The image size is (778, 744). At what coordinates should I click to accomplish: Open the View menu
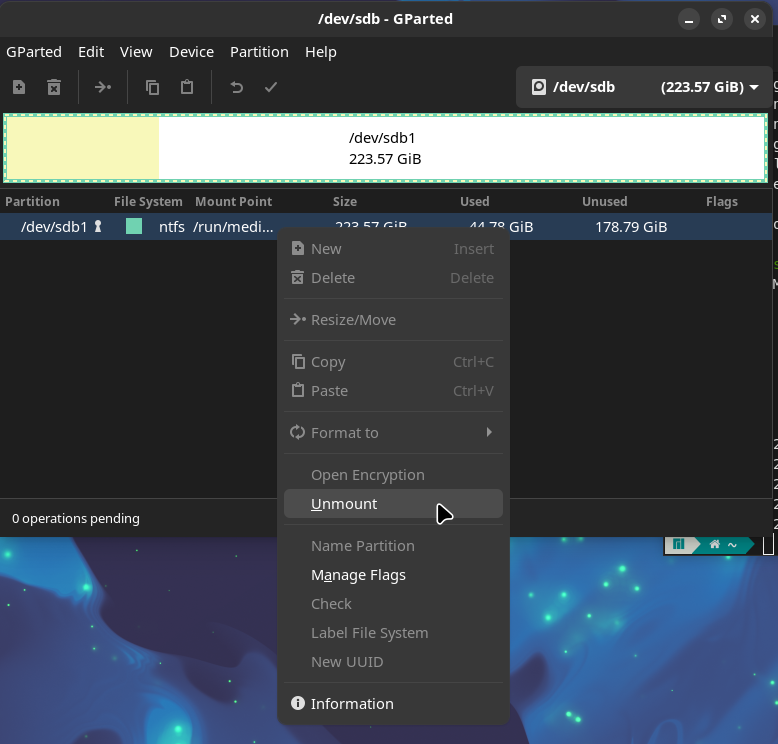[136, 52]
